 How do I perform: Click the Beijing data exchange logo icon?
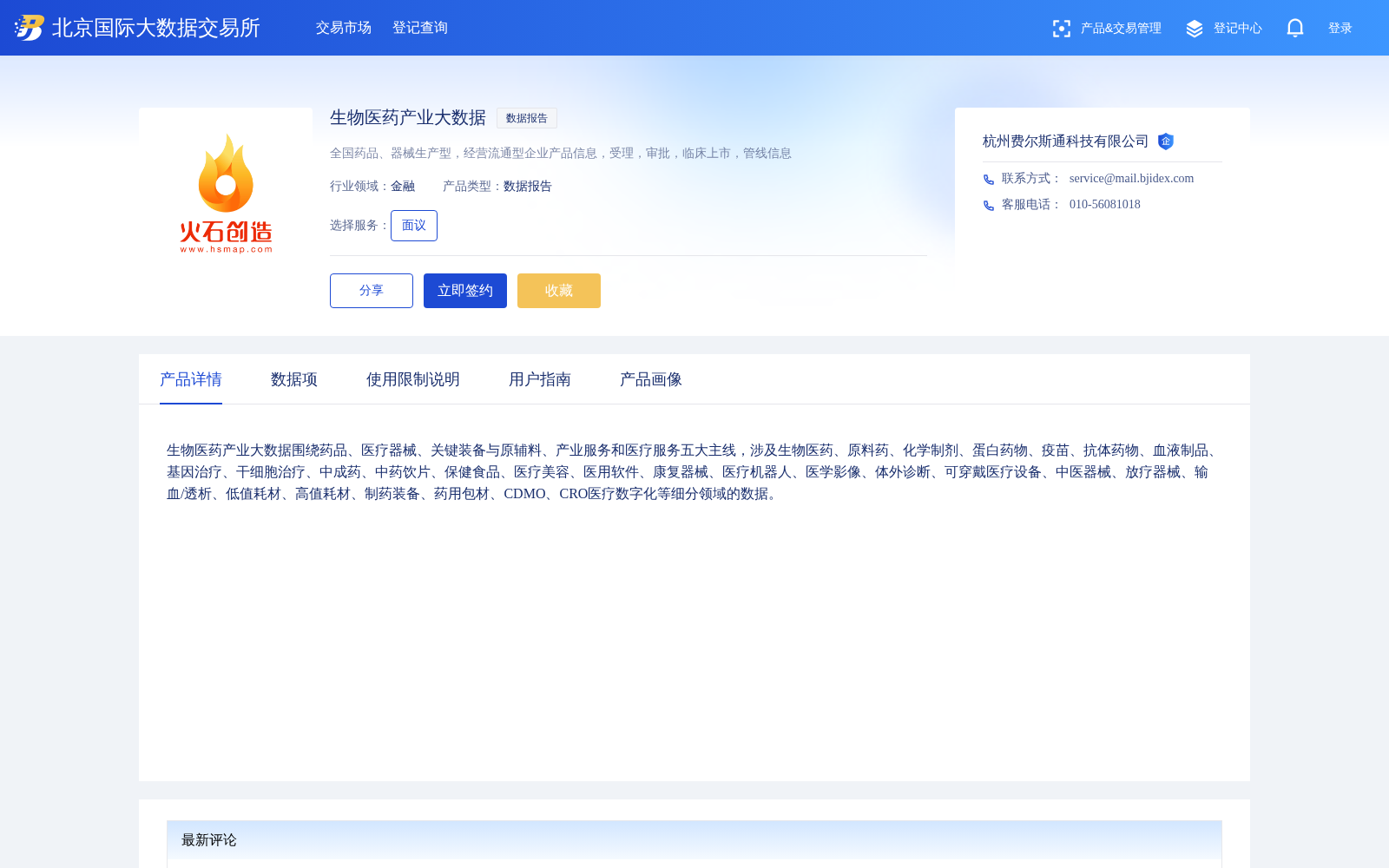coord(30,28)
